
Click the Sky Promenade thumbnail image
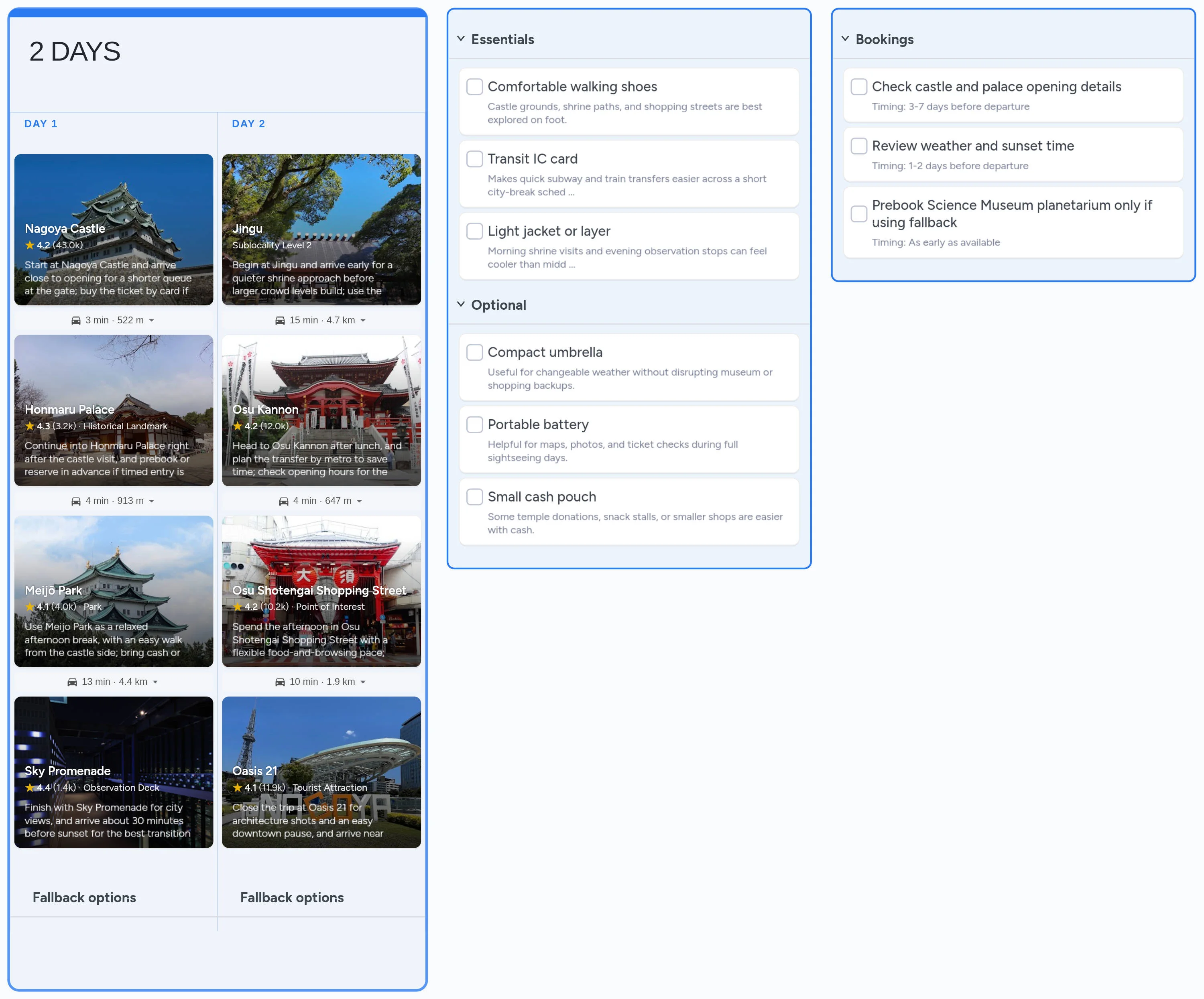click(113, 773)
